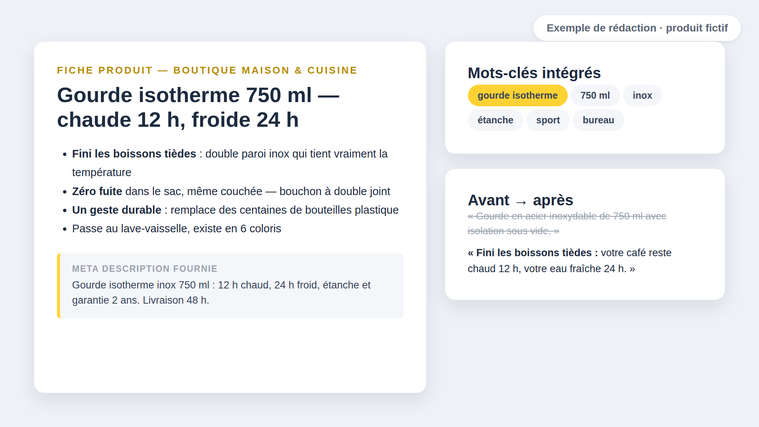759x427 pixels.
Task: Select the 'bureau' keyword chip
Action: [x=598, y=120]
